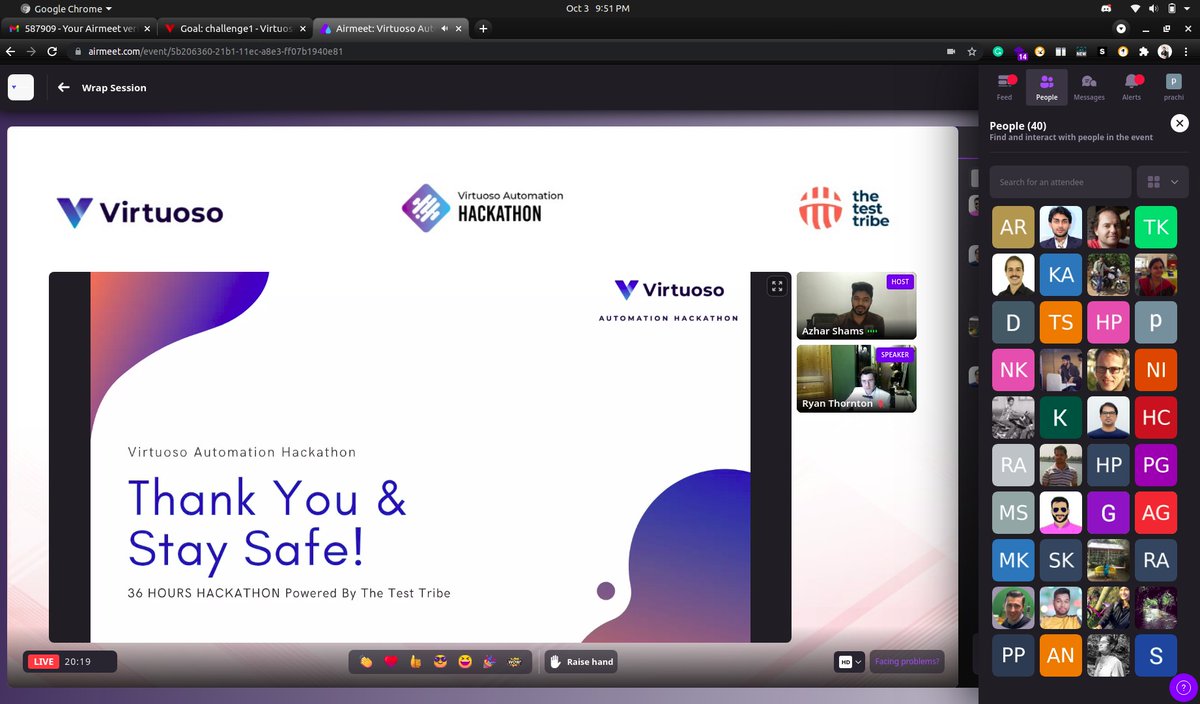Open a new browser tab
The height and width of the screenshot is (704, 1200).
483,29
